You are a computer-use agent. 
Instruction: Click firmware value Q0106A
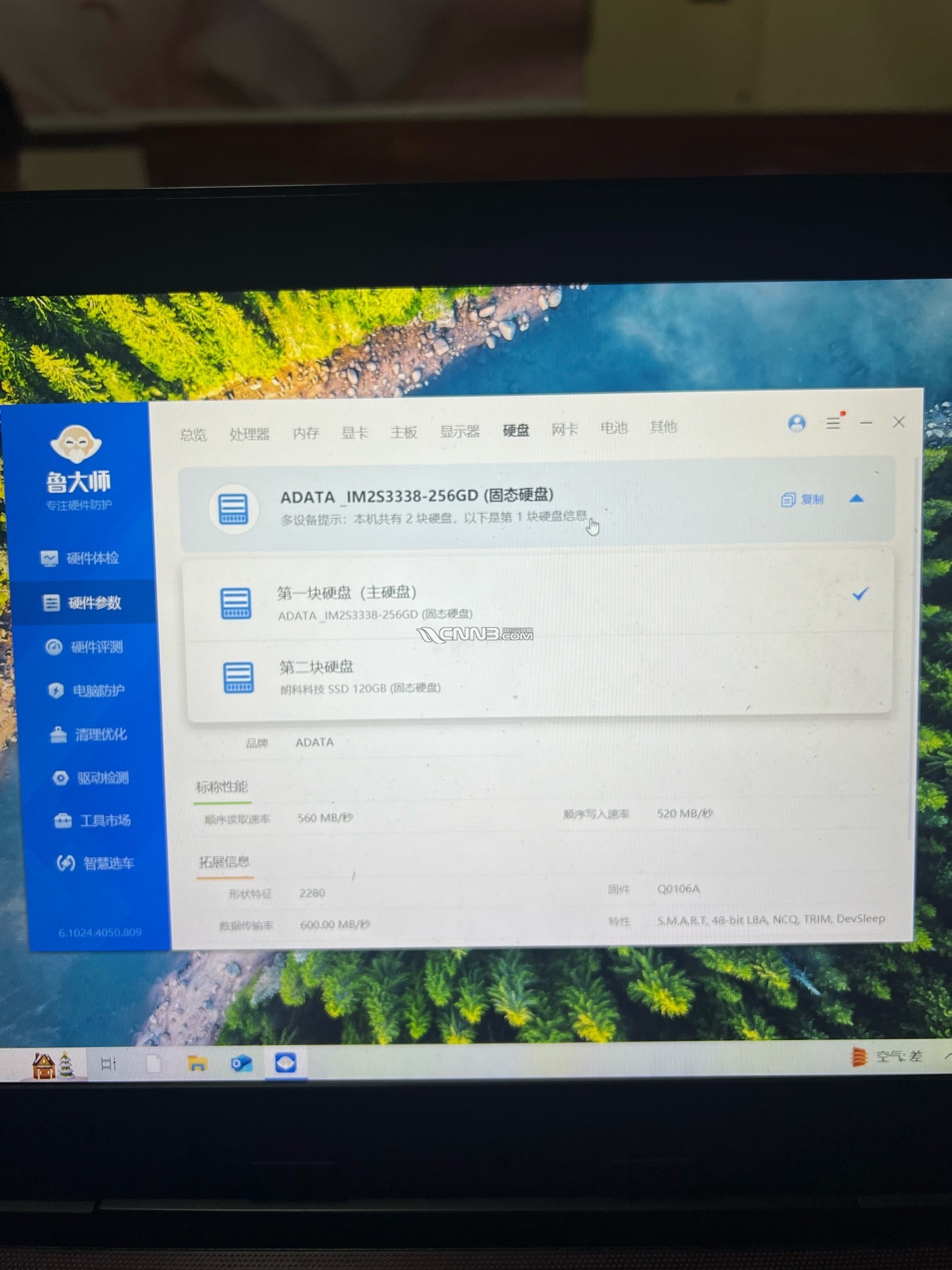click(678, 889)
